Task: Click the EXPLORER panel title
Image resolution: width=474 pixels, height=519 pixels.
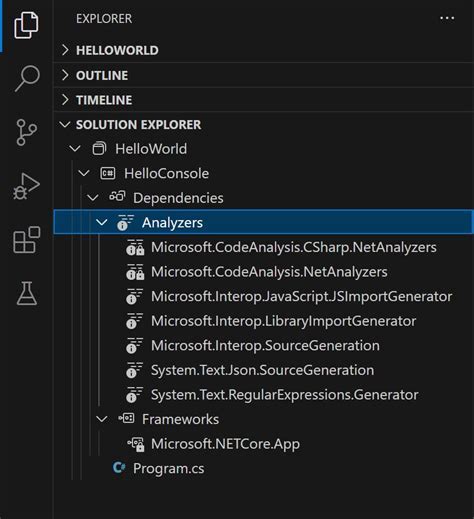Action: pyautogui.click(x=104, y=19)
